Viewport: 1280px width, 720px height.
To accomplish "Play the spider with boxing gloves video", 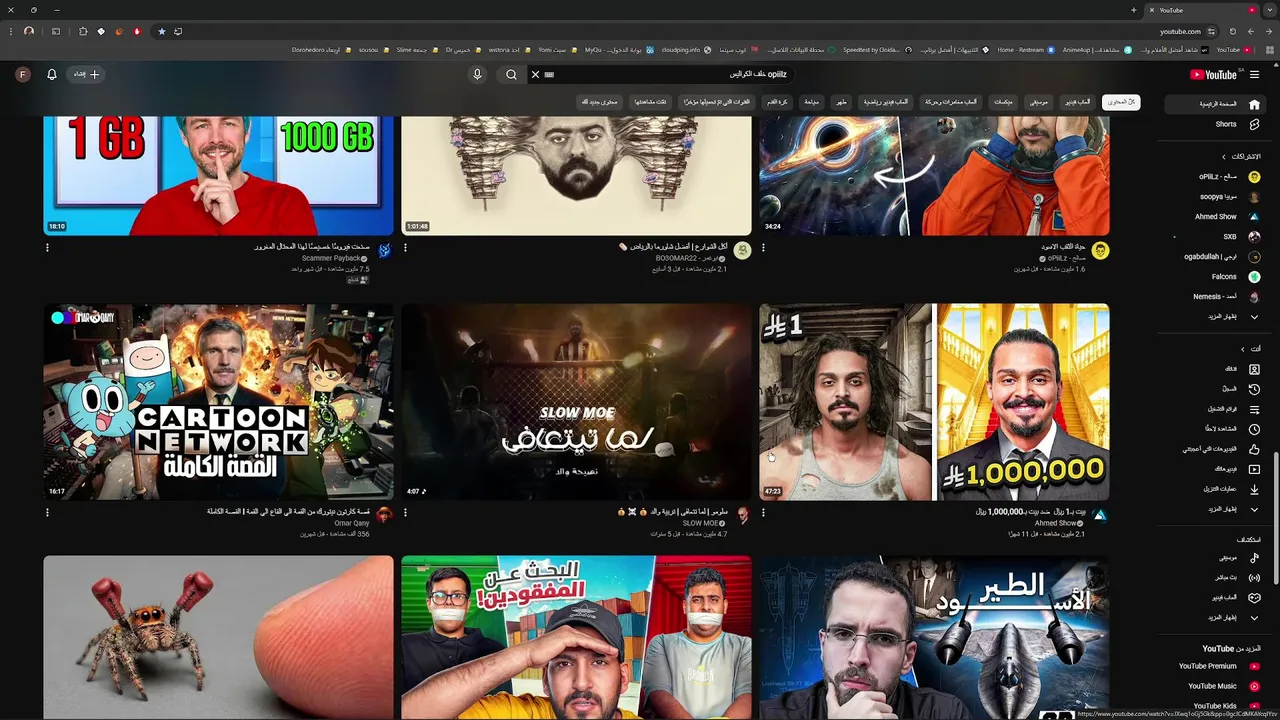I will (x=218, y=638).
